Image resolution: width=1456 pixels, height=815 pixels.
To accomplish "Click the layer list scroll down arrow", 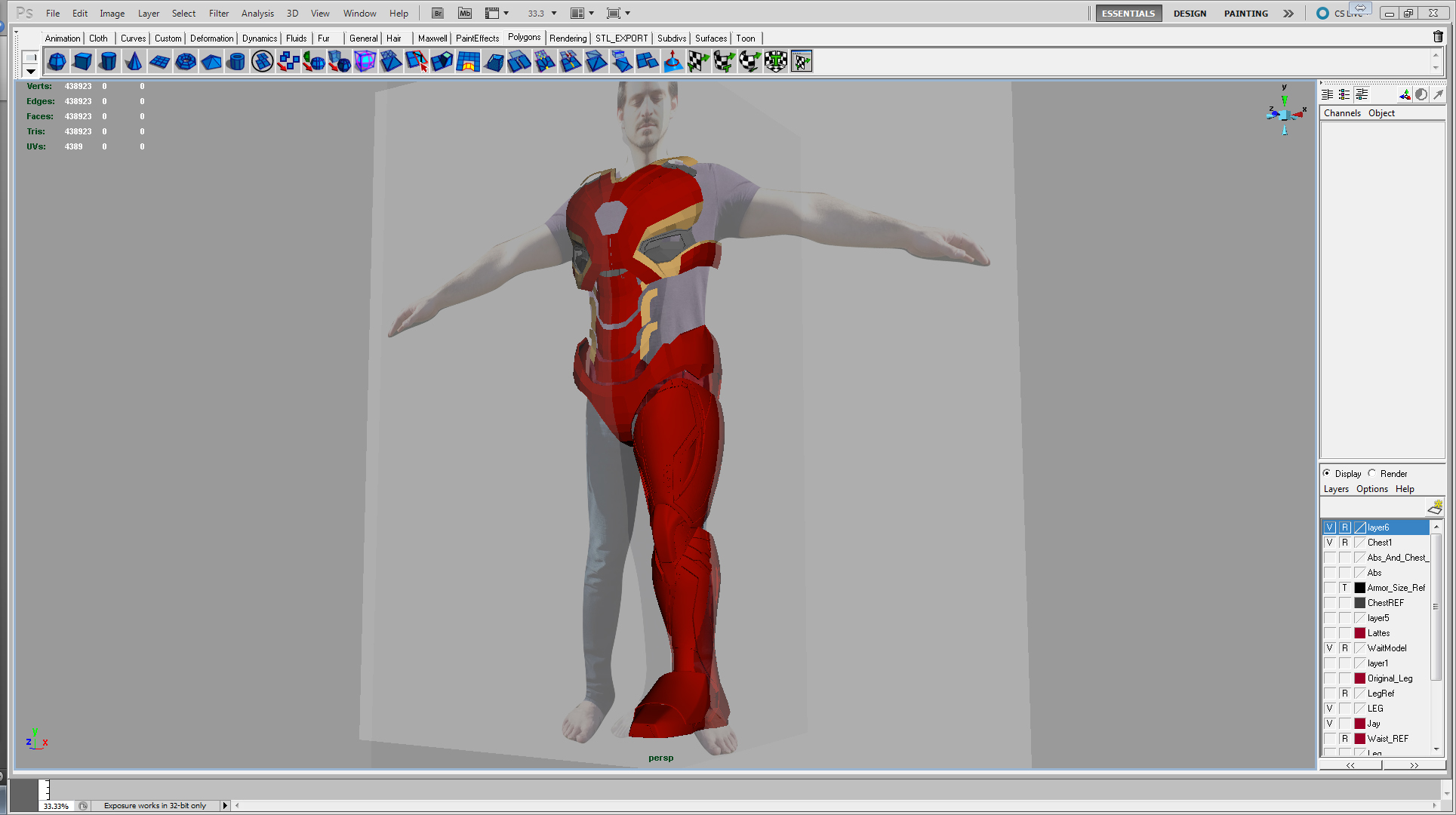I will pyautogui.click(x=1436, y=749).
